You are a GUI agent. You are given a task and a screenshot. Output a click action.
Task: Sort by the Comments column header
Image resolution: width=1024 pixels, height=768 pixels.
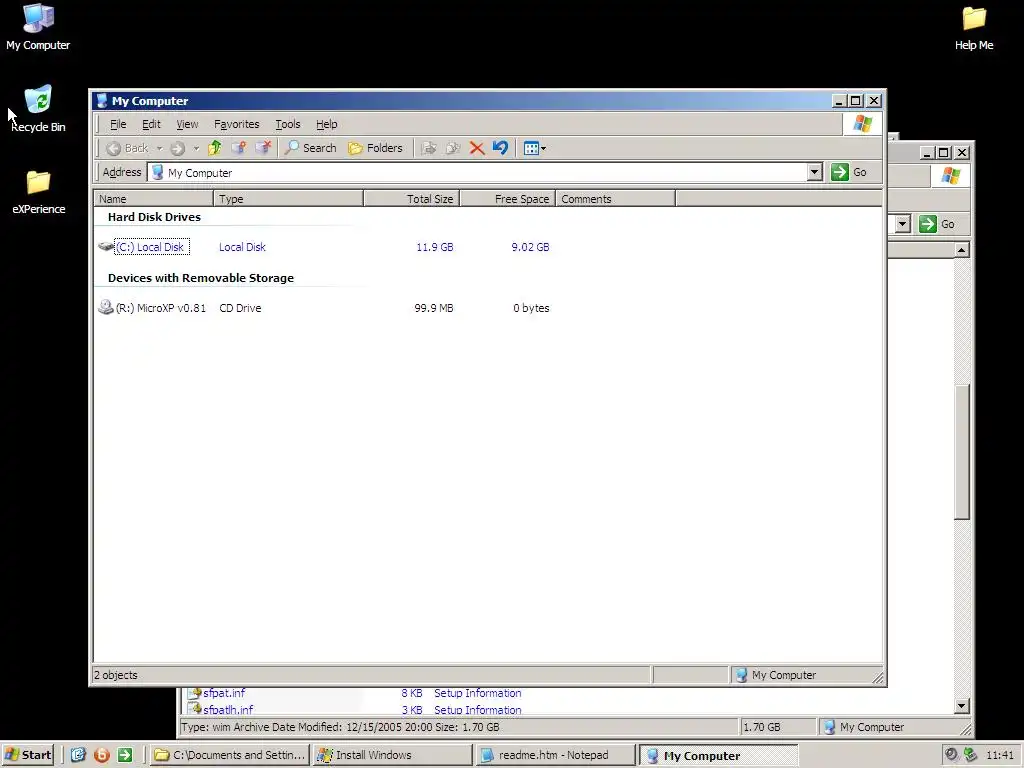pos(615,199)
